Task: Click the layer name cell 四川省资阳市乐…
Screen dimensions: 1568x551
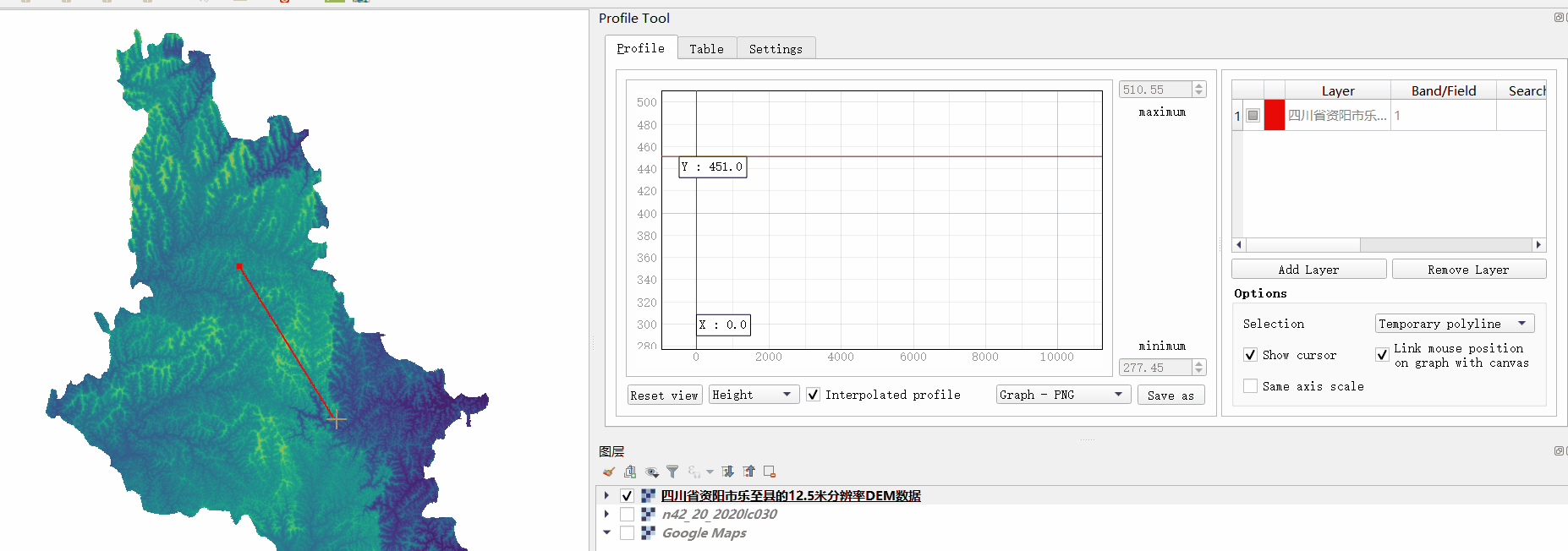Action: point(1338,115)
